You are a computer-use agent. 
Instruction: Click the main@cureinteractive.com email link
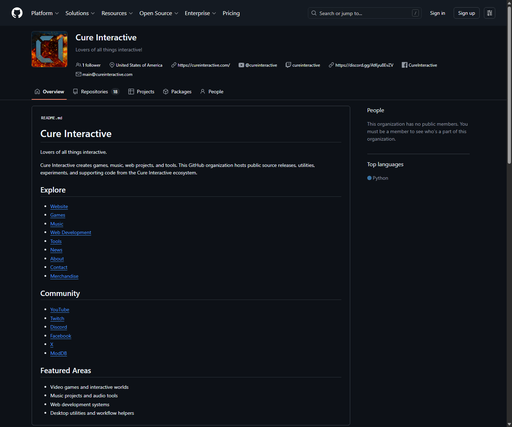point(107,74)
